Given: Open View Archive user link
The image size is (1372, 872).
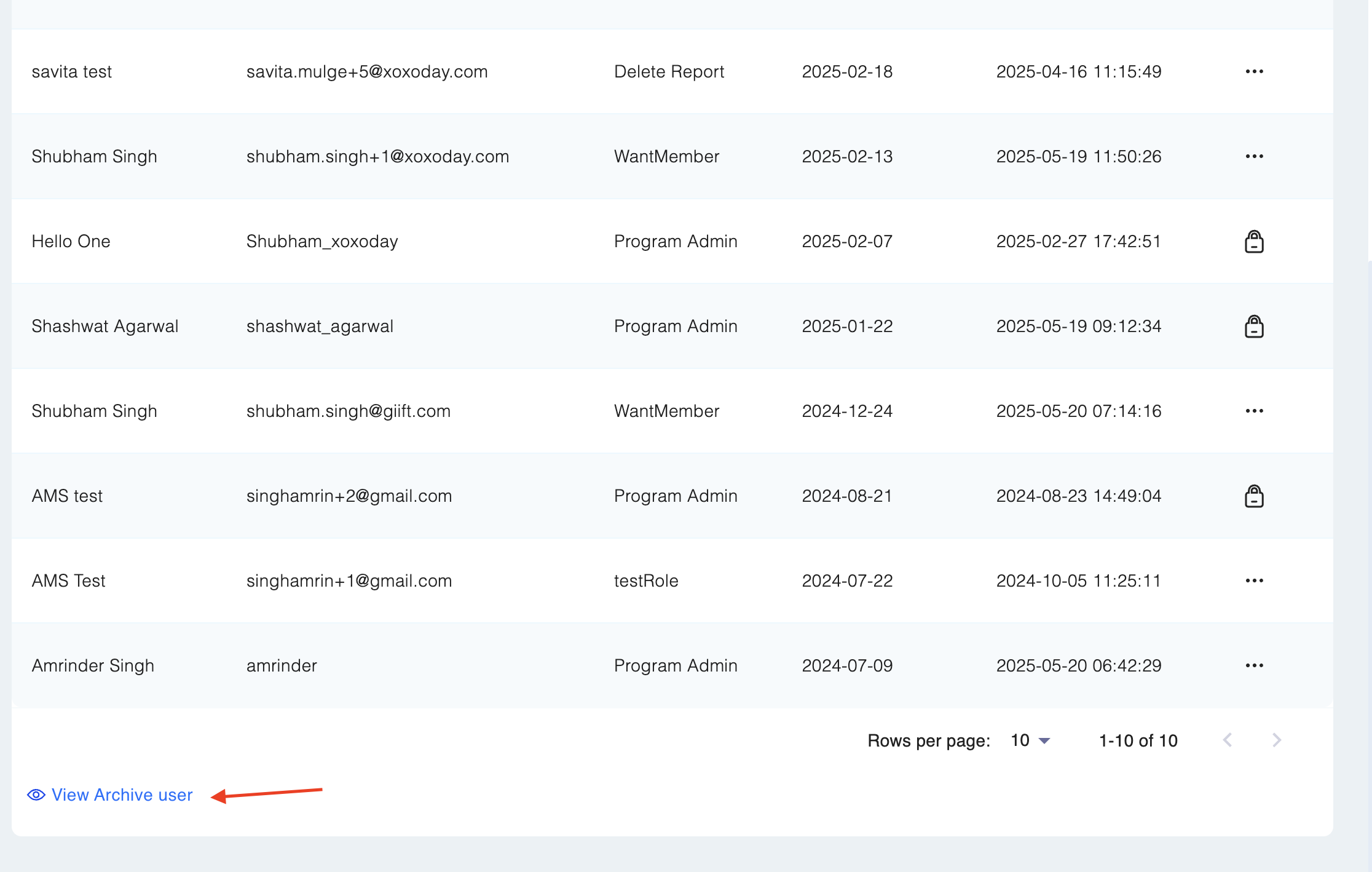Looking at the screenshot, I should (x=122, y=795).
